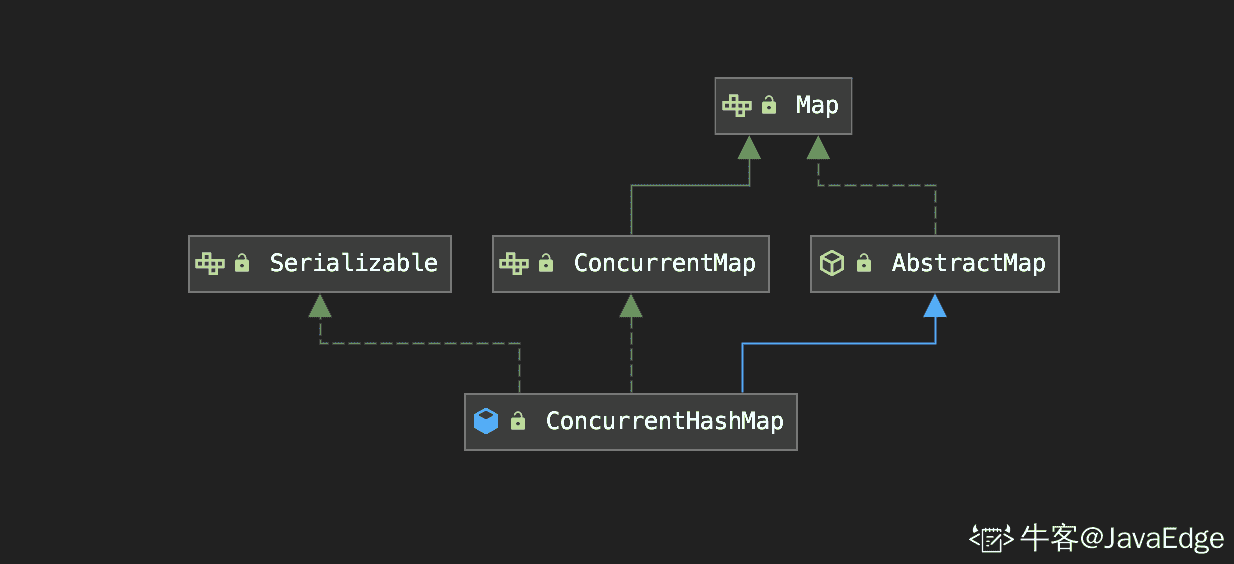Click the abstract class icon on AbstractMap
Image resolution: width=1234 pixels, height=564 pixels.
click(x=832, y=263)
